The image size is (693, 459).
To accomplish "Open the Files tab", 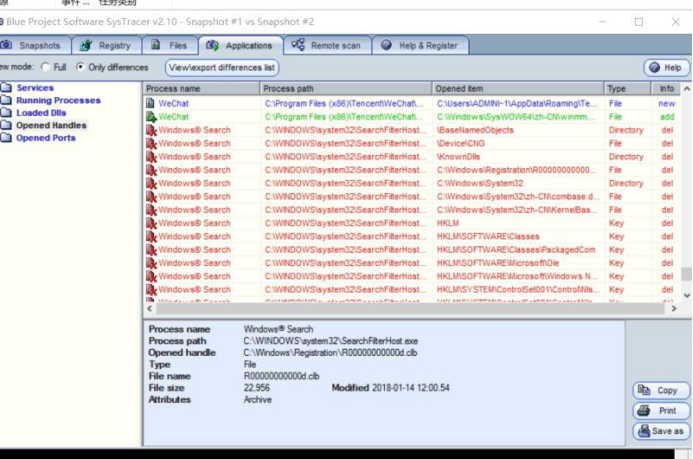I will tap(170, 46).
